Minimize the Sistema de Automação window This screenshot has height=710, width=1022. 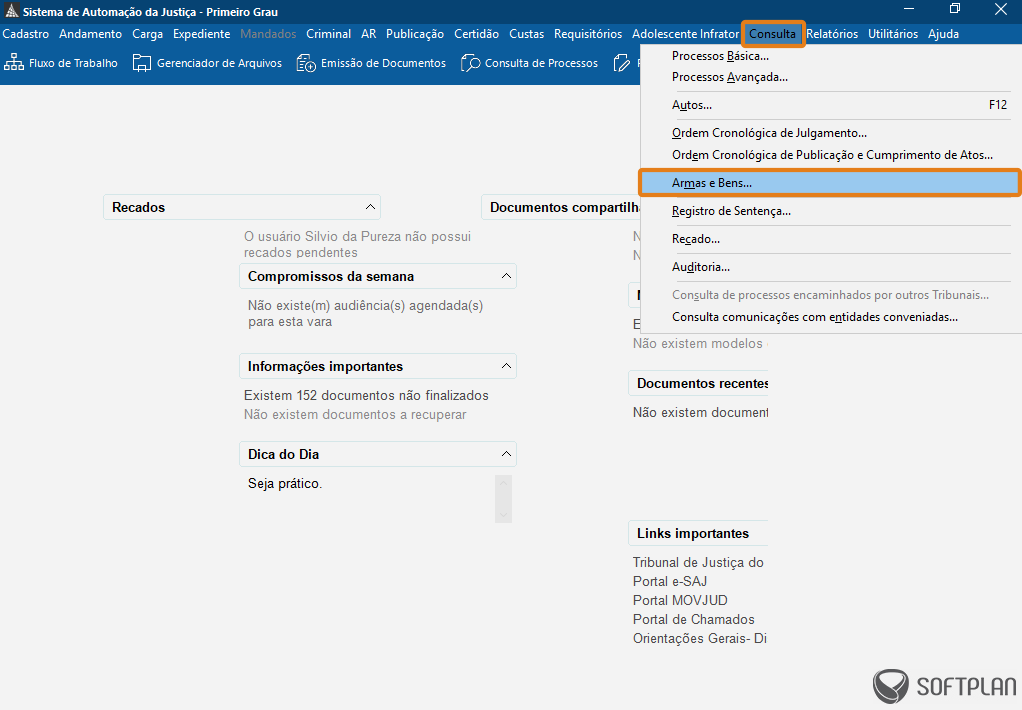(x=909, y=8)
